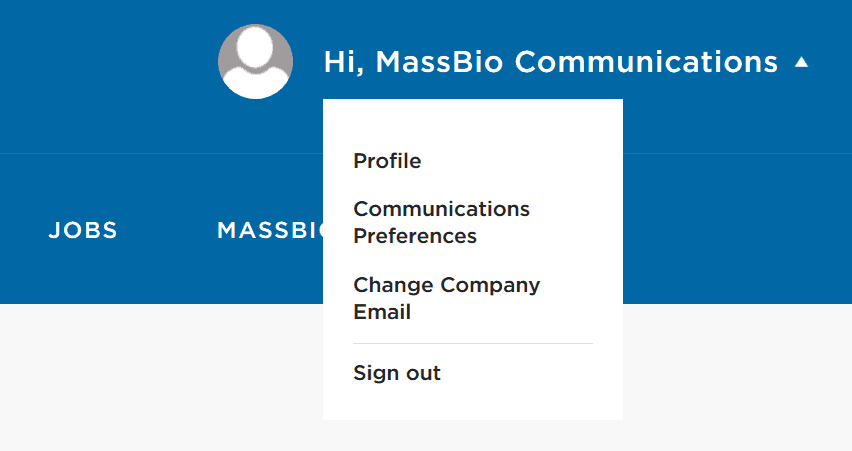Viewport: 852px width, 451px height.
Task: Tap the up-pointing arrow next to Communications
Action: click(x=801, y=62)
